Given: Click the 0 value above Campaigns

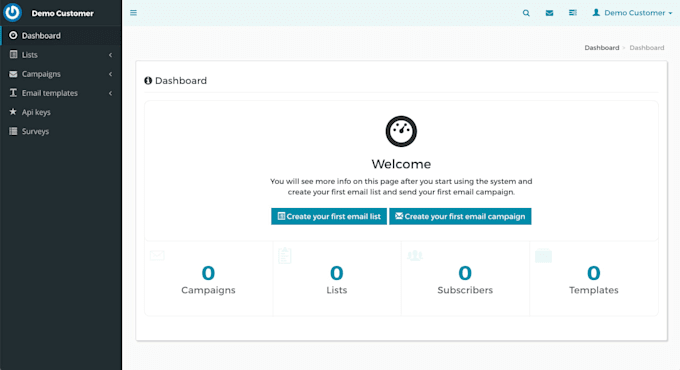Looking at the screenshot, I should coord(208,273).
